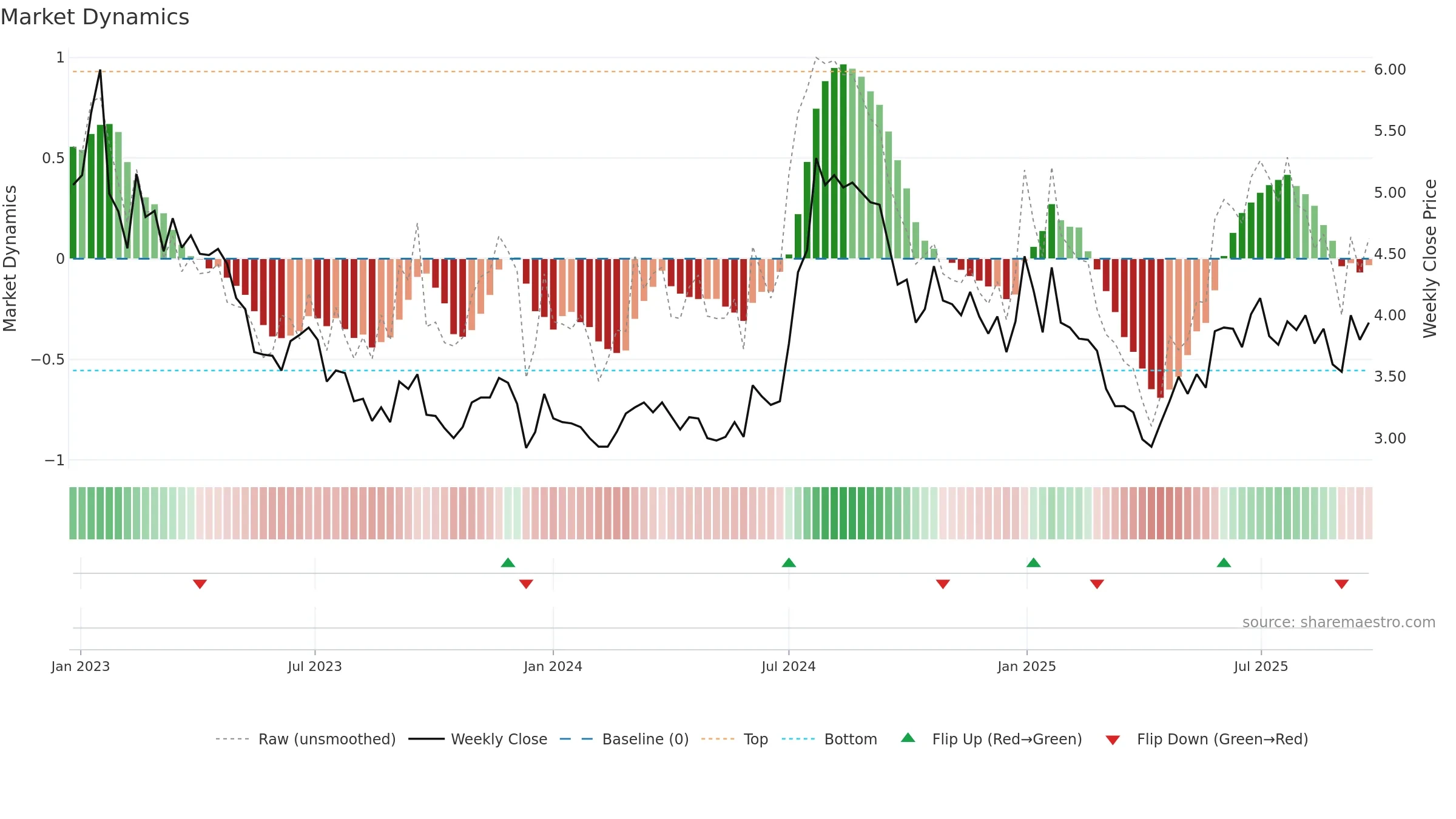Select the flip-up marker near June 2025
The width and height of the screenshot is (1456, 819).
click(1224, 562)
